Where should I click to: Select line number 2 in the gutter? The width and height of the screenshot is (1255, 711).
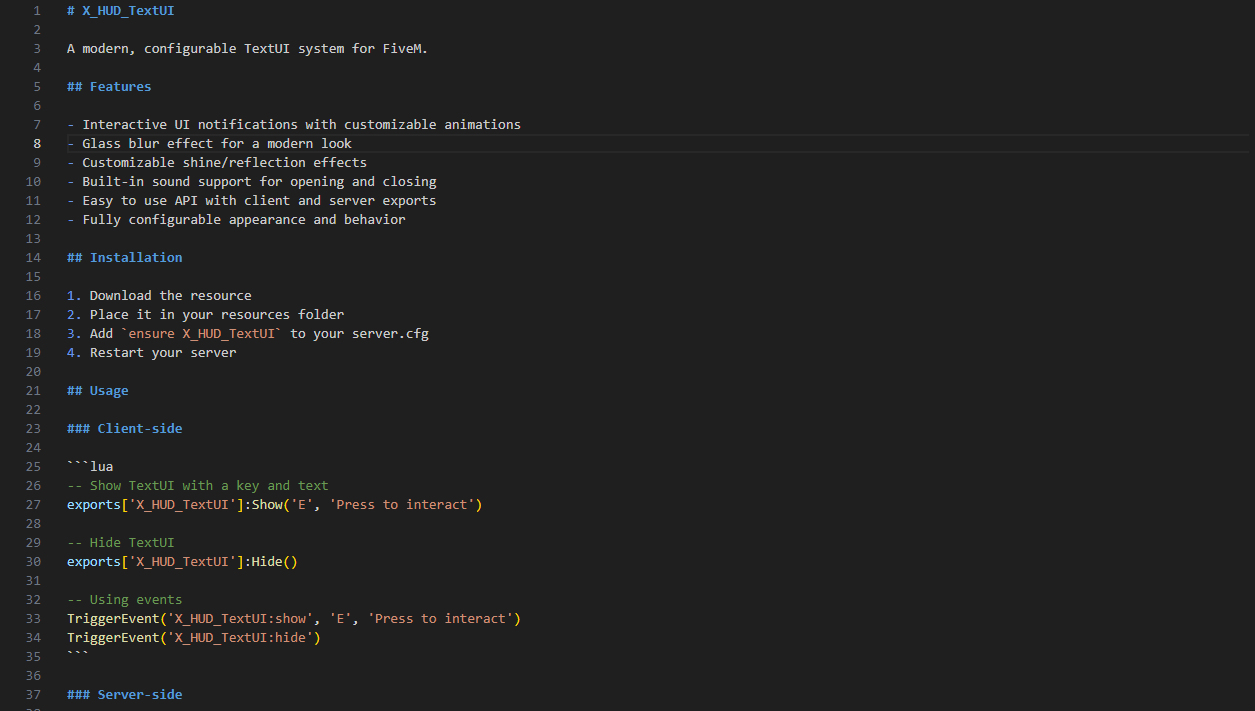tap(37, 29)
